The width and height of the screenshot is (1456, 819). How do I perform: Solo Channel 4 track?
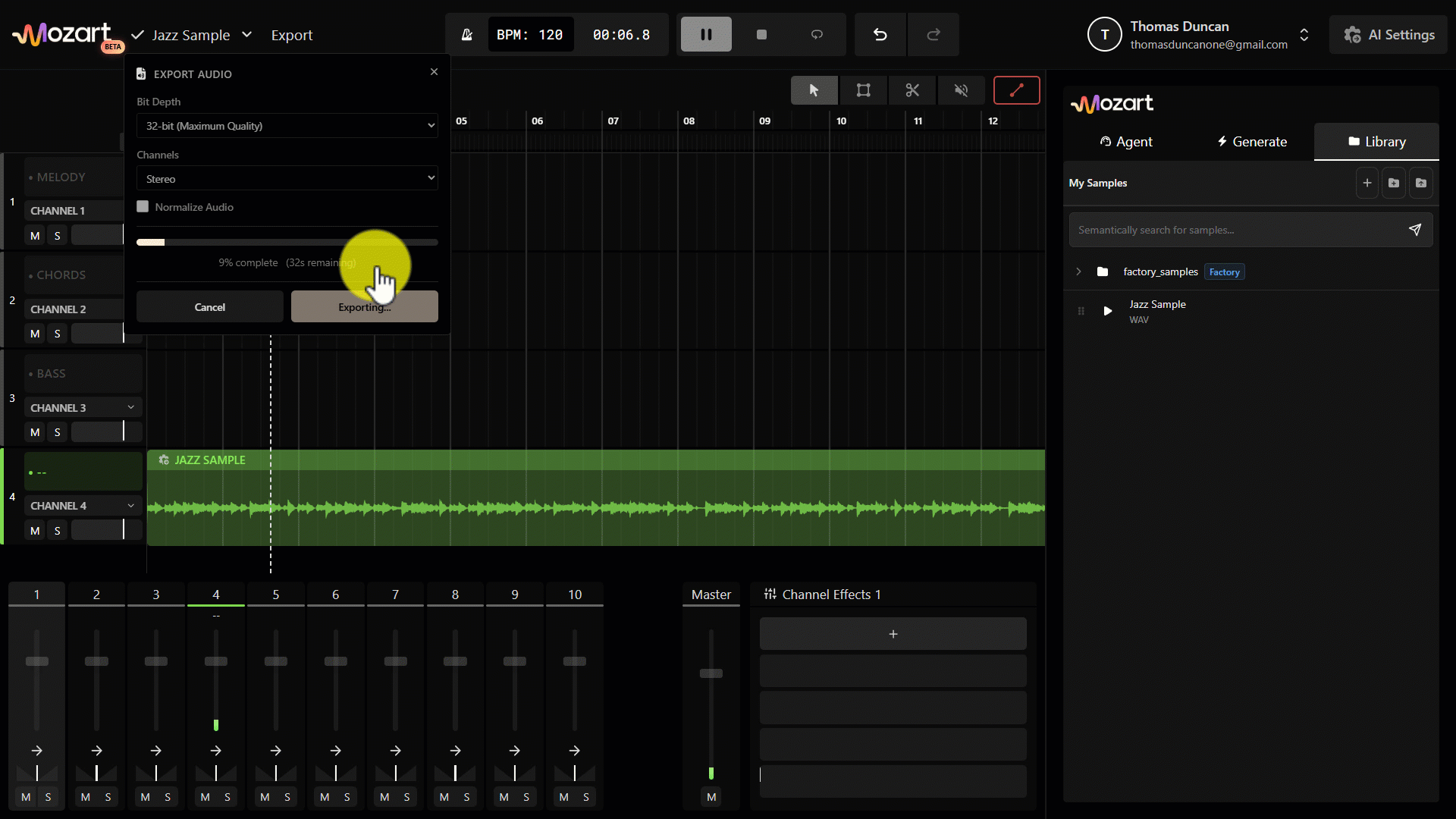(57, 531)
